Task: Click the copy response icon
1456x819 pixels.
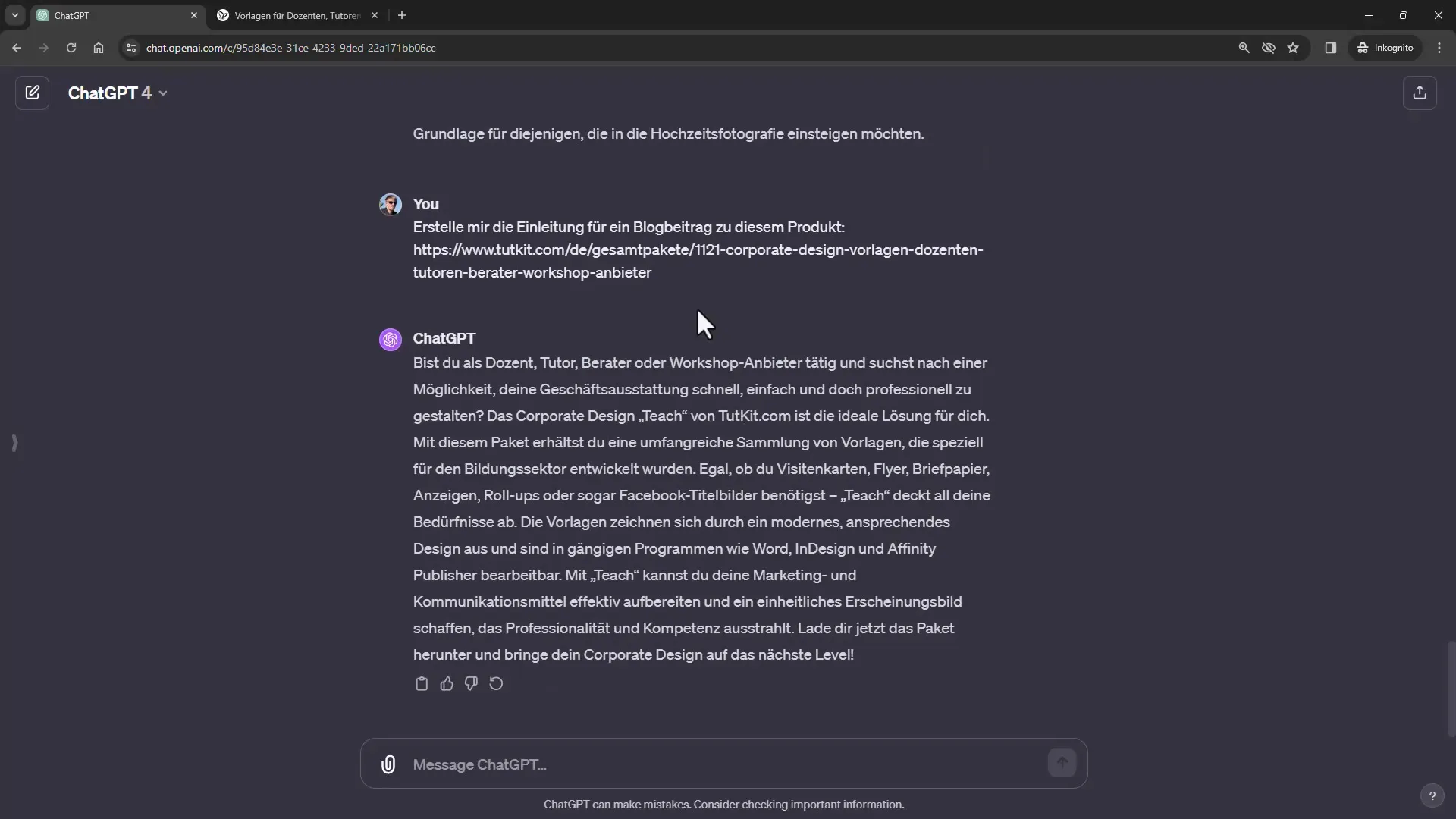Action: [x=422, y=683]
